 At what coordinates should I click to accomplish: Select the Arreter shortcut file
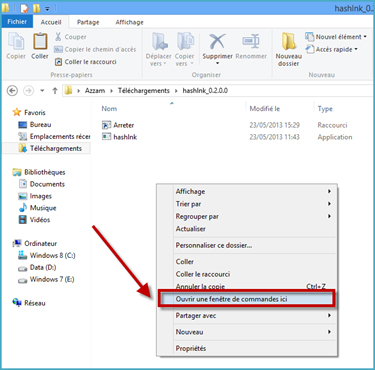[118, 125]
